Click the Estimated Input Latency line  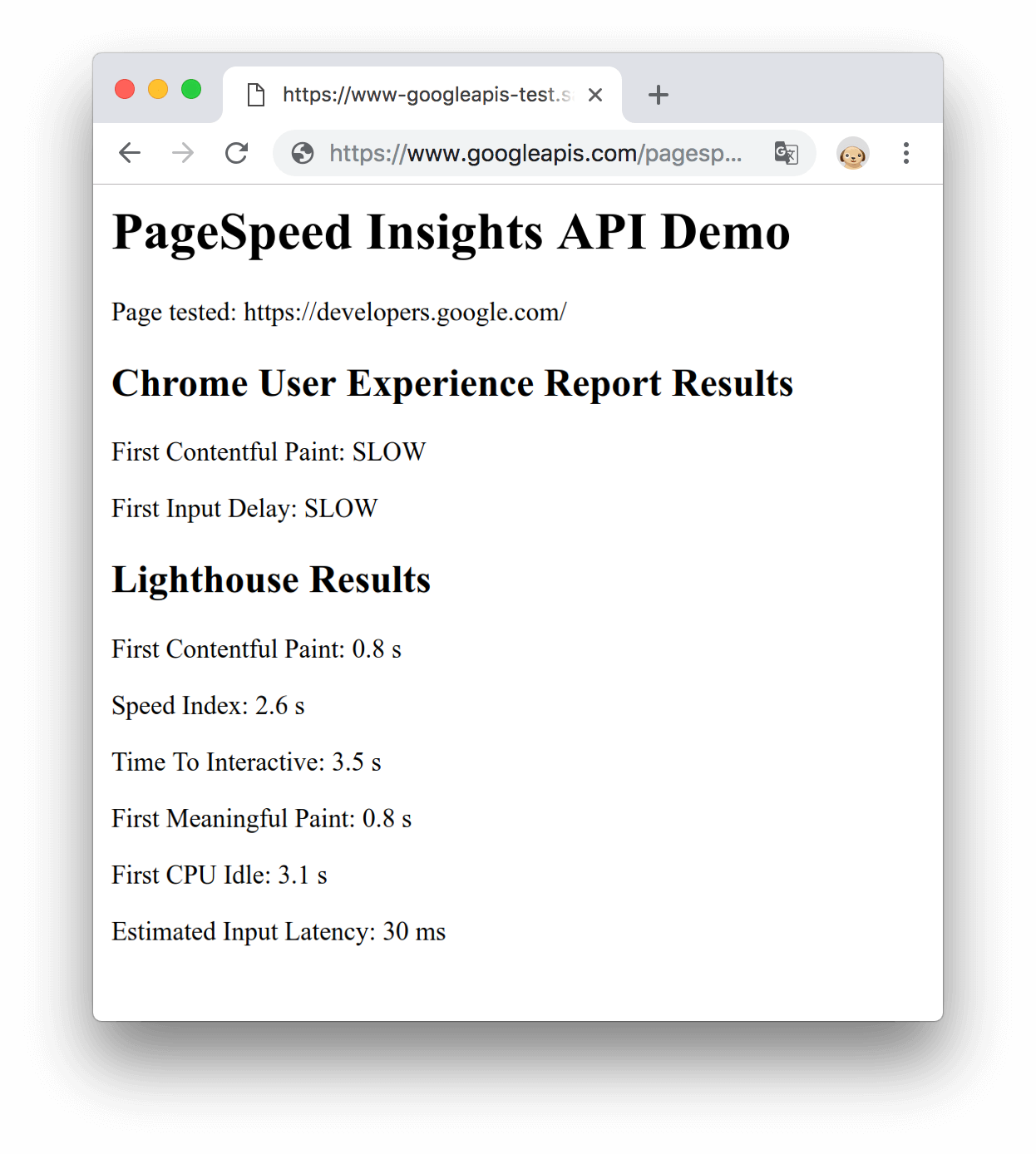coord(279,931)
